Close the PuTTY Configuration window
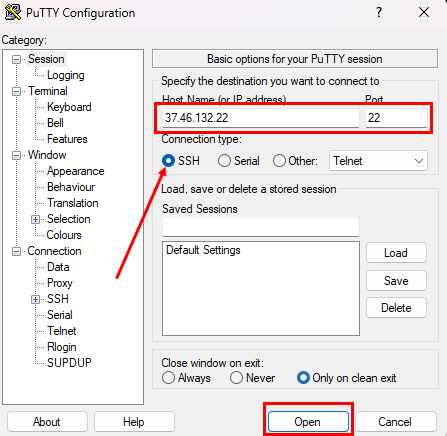447x436 pixels. pyautogui.click(x=424, y=12)
